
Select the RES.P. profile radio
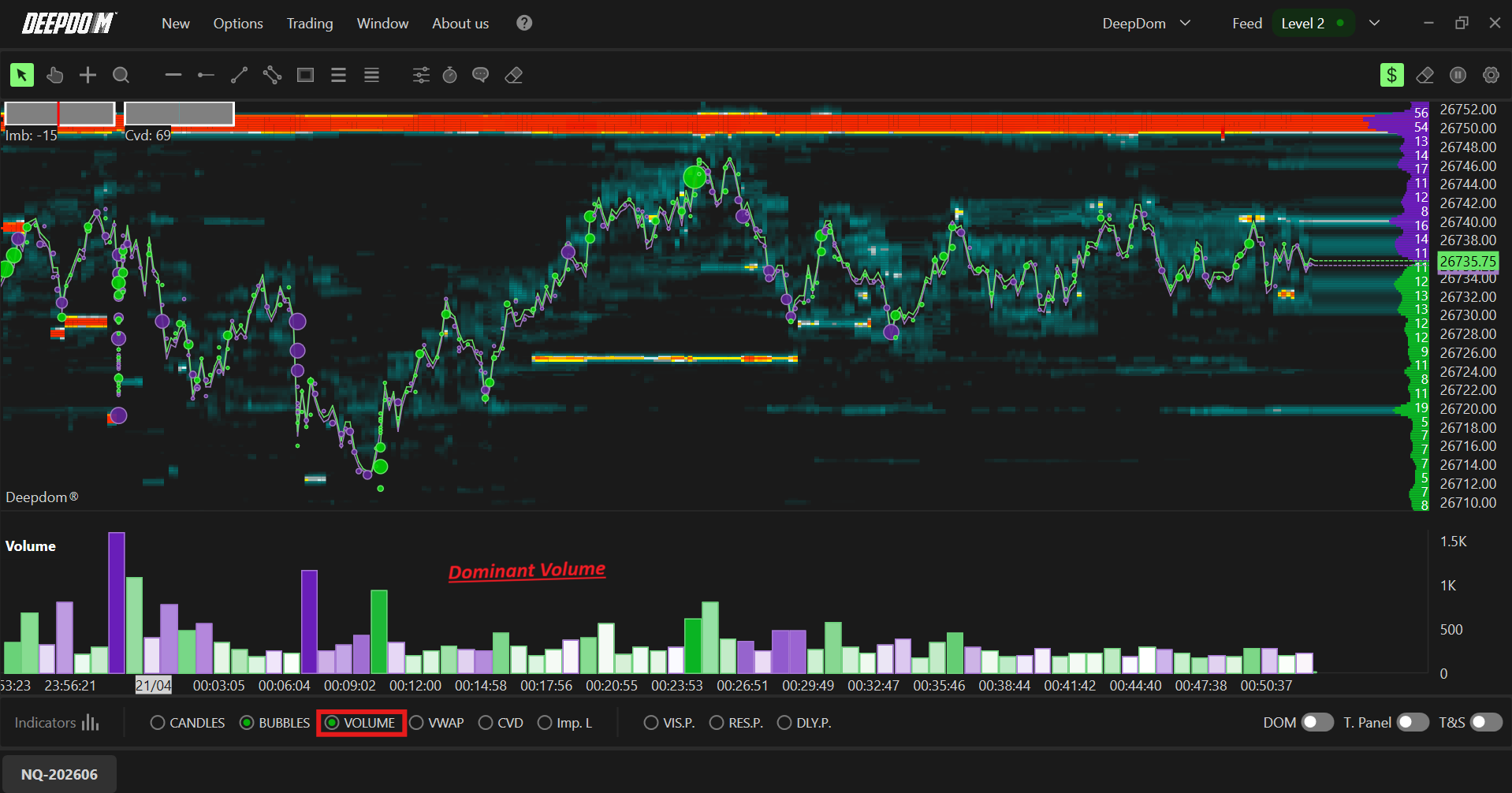click(x=736, y=723)
